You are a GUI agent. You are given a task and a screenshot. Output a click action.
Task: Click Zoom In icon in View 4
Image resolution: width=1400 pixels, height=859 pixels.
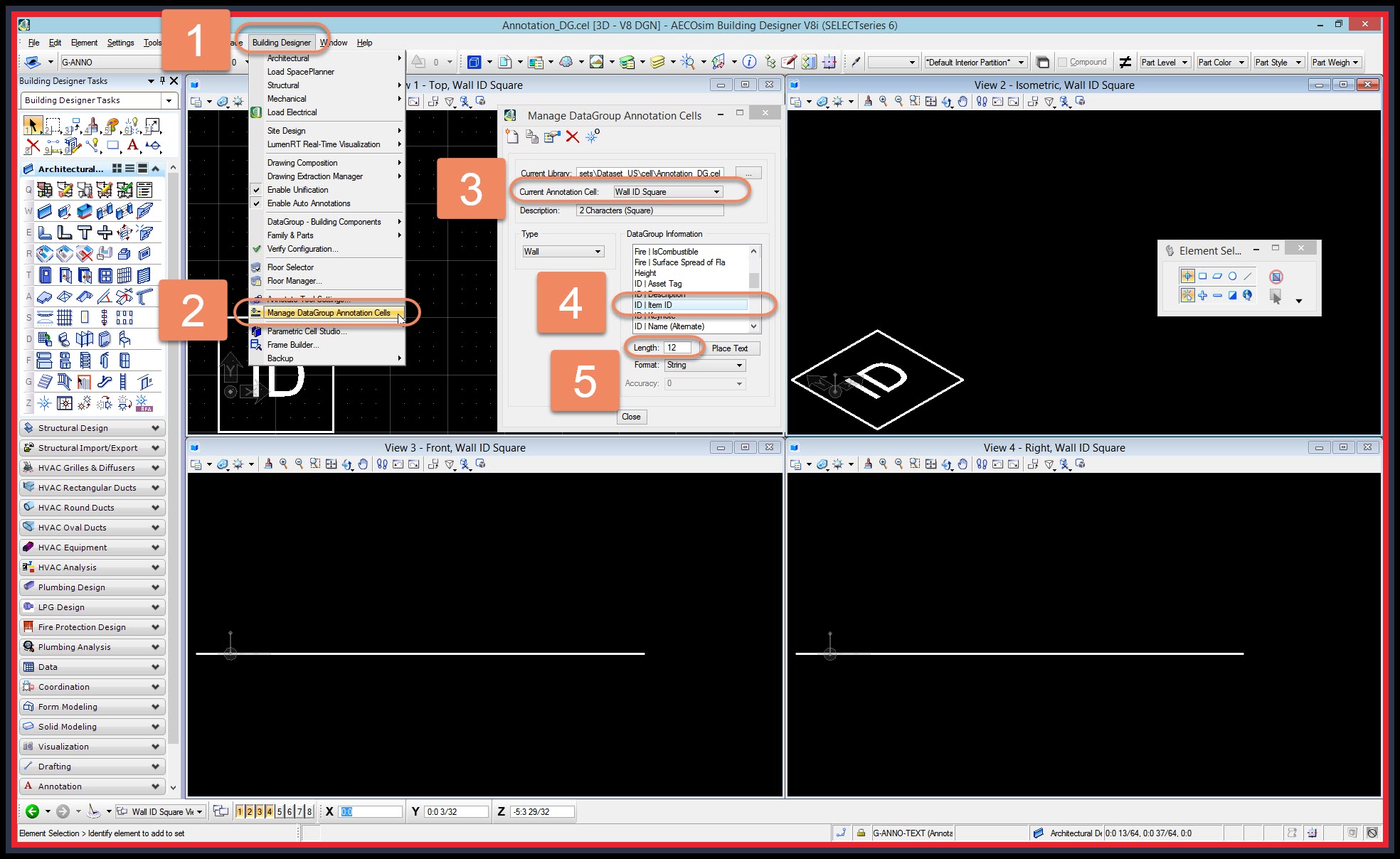[883, 464]
